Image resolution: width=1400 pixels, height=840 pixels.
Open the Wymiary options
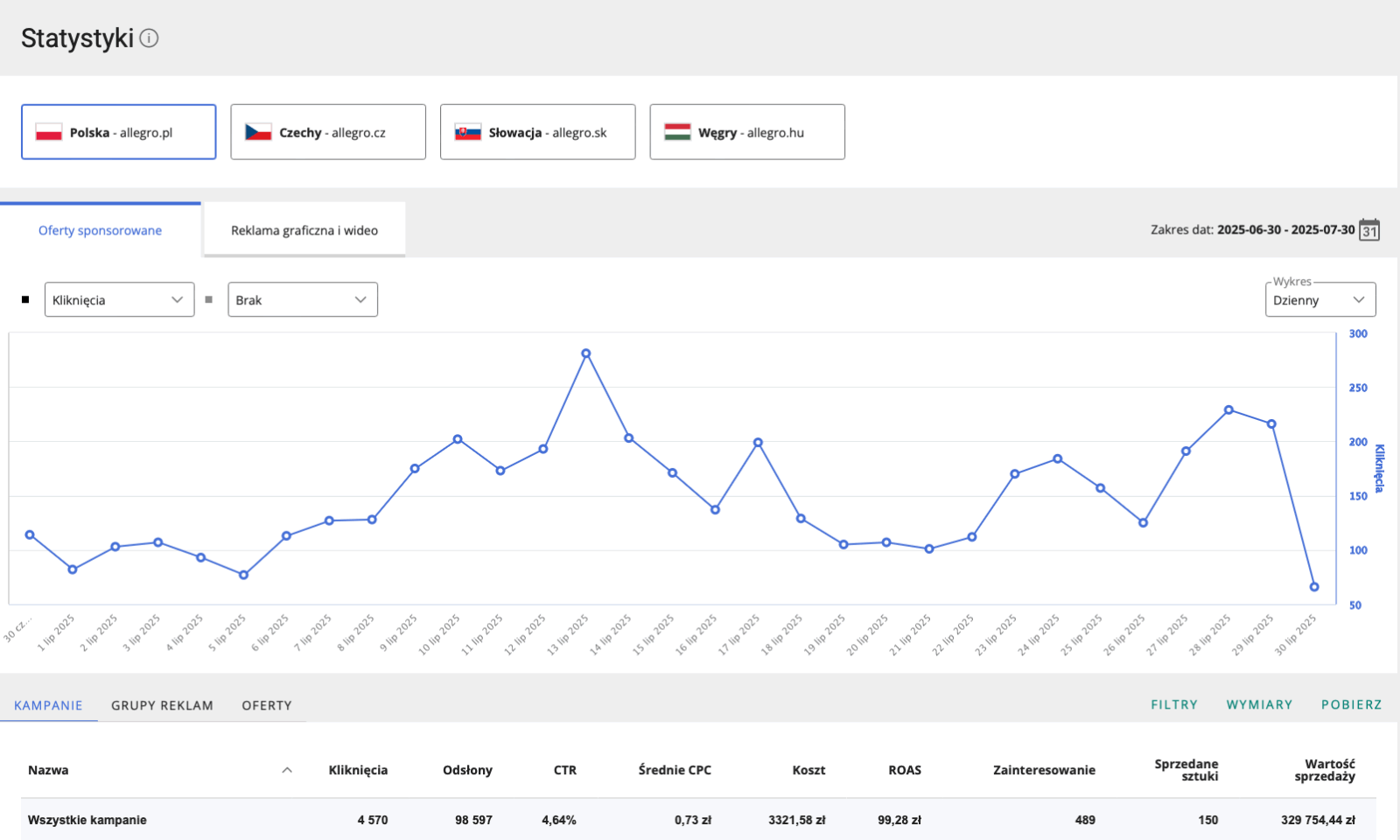coord(1259,704)
